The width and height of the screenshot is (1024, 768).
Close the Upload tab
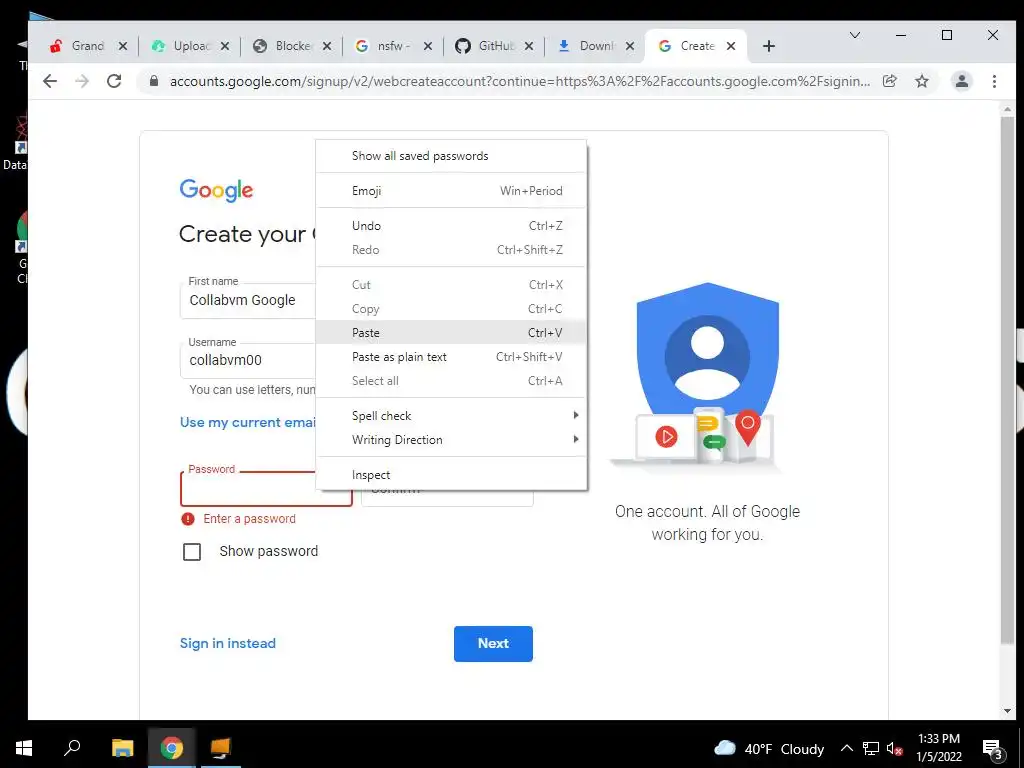pyautogui.click(x=224, y=46)
